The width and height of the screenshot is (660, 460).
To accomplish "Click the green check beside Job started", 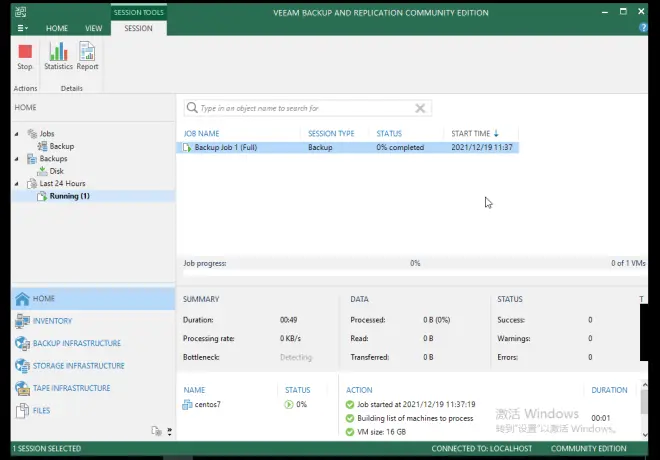I will [349, 404].
